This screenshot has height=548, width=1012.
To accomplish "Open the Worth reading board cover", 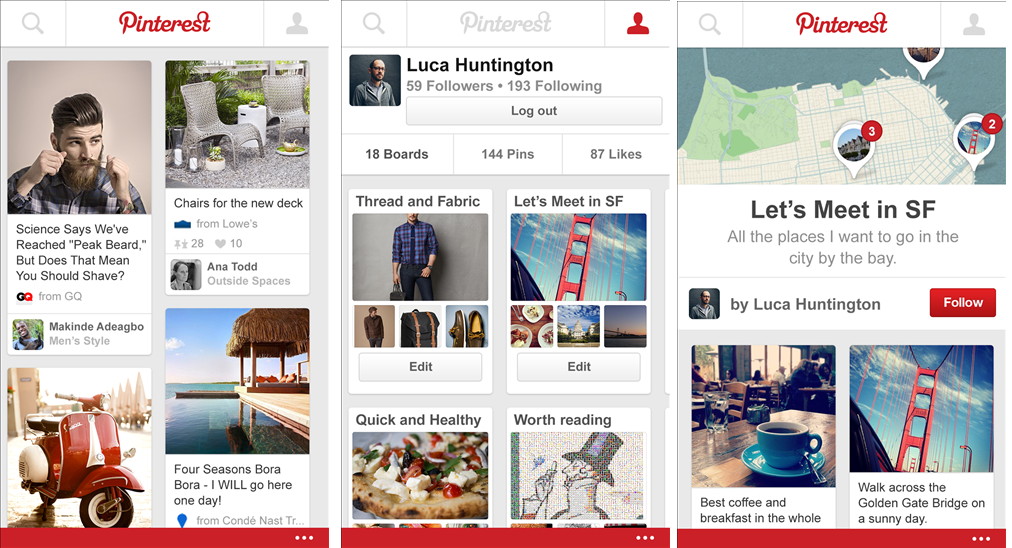I will [x=578, y=476].
